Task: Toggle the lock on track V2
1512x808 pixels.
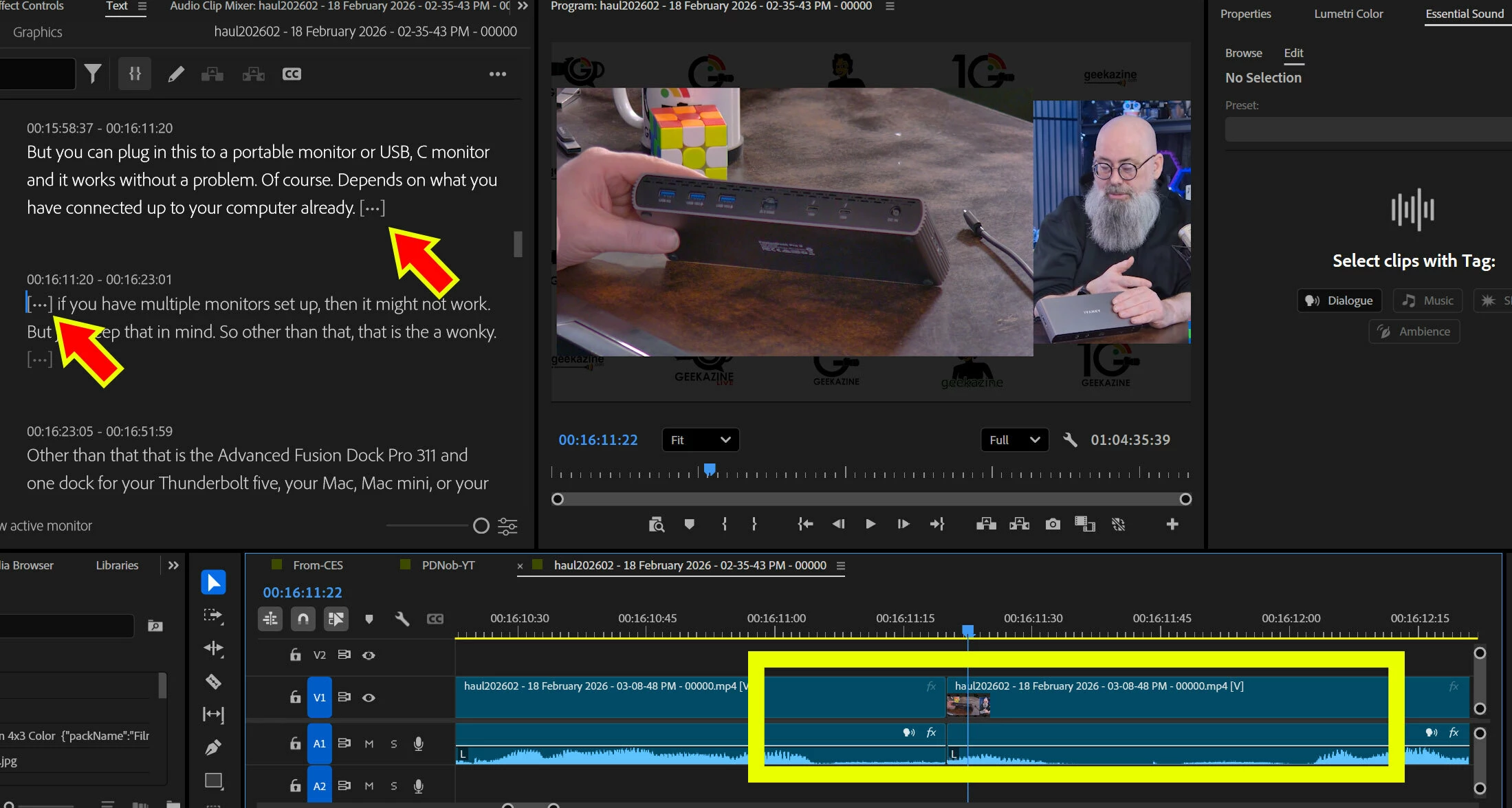Action: [295, 655]
